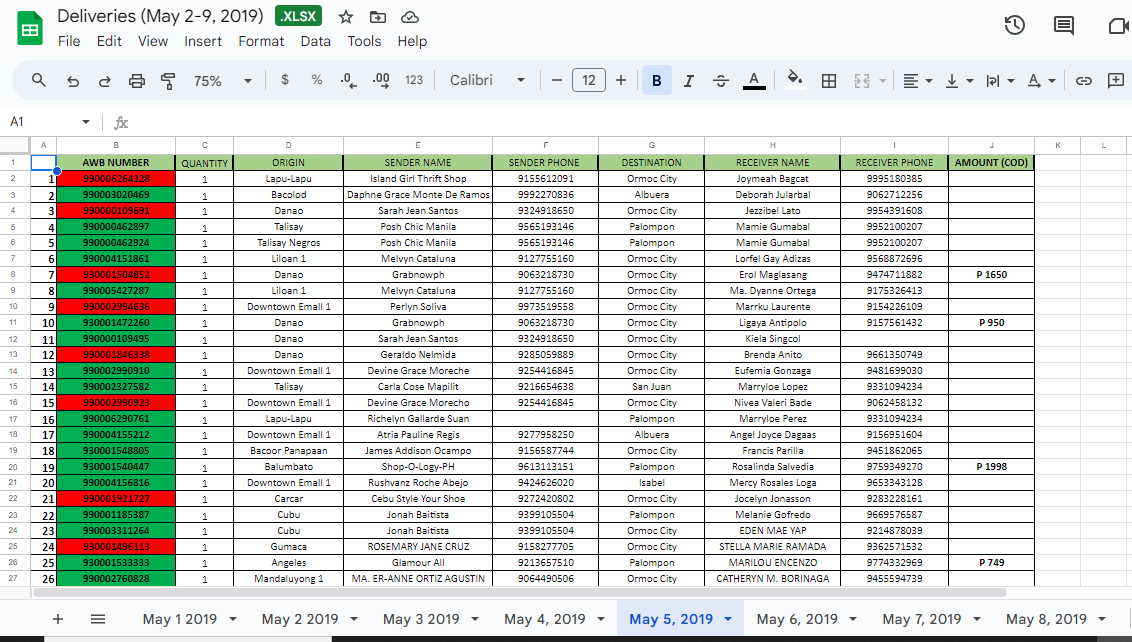Add a new sheet with plus button
1132x642 pixels.
pos(58,619)
